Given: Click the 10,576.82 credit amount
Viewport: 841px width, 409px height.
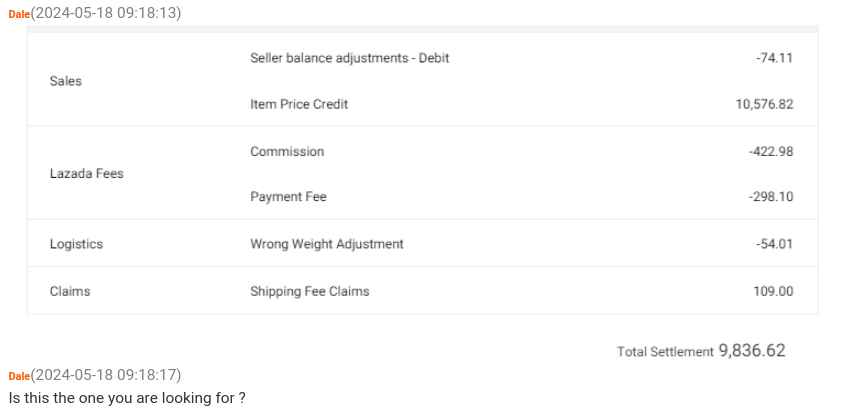Looking at the screenshot, I should coord(764,104).
